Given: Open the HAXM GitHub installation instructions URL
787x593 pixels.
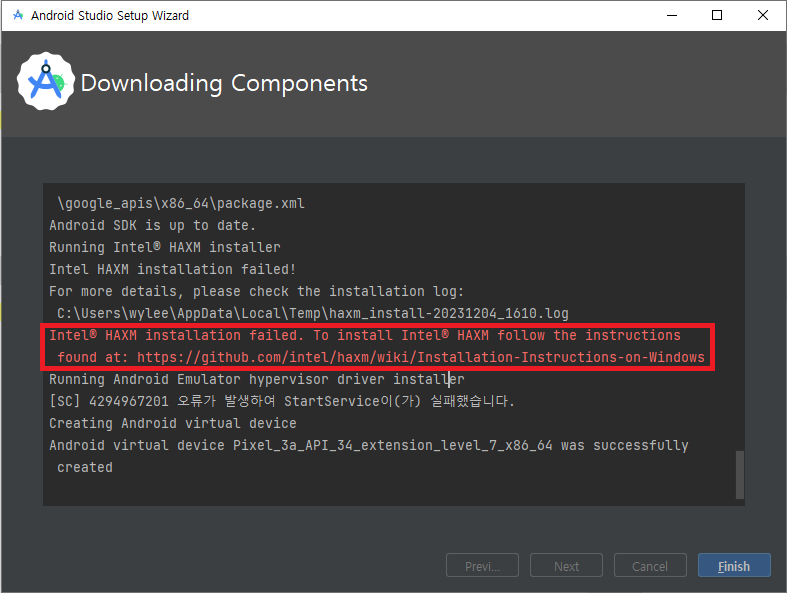Looking at the screenshot, I should tap(421, 357).
